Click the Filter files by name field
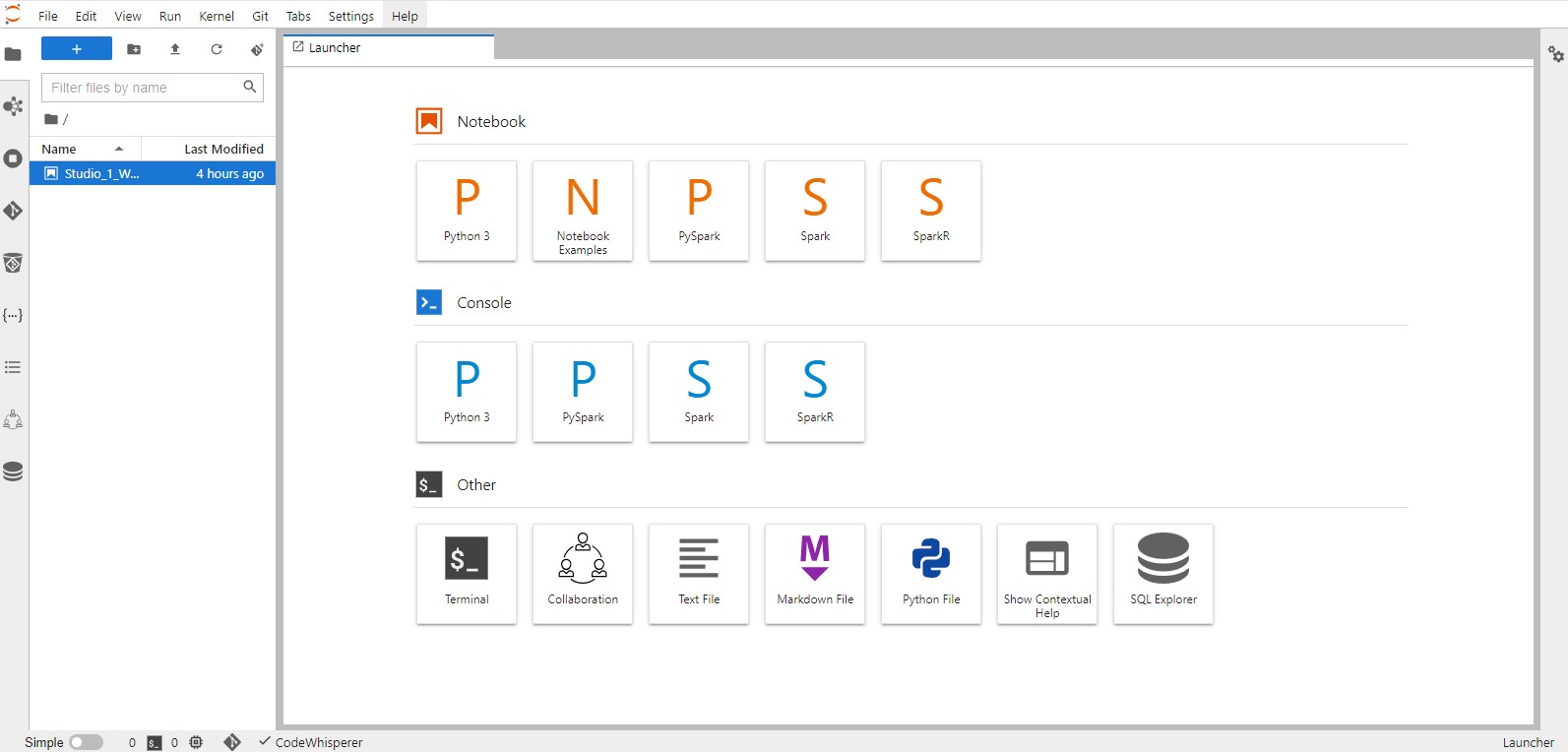This screenshot has height=752, width=1568. pos(153,88)
